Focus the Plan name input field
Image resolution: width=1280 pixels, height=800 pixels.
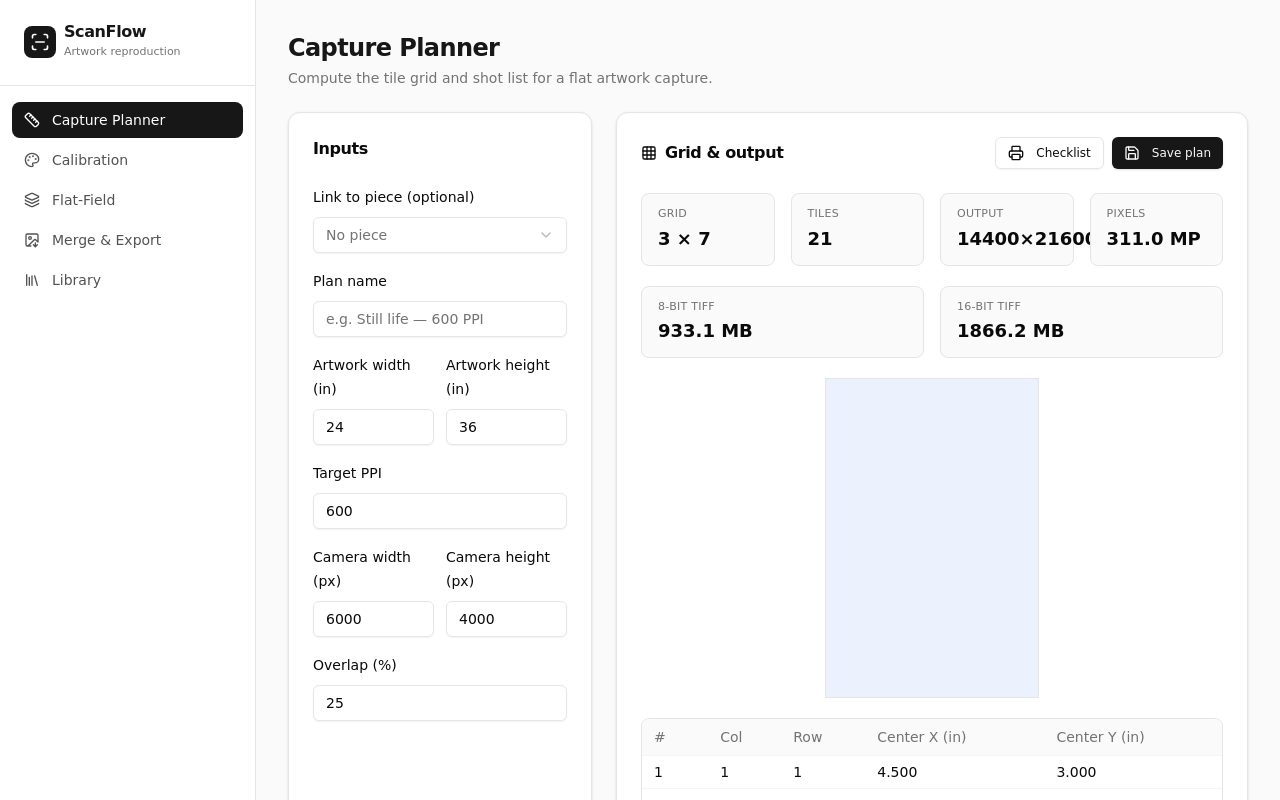pyautogui.click(x=440, y=319)
